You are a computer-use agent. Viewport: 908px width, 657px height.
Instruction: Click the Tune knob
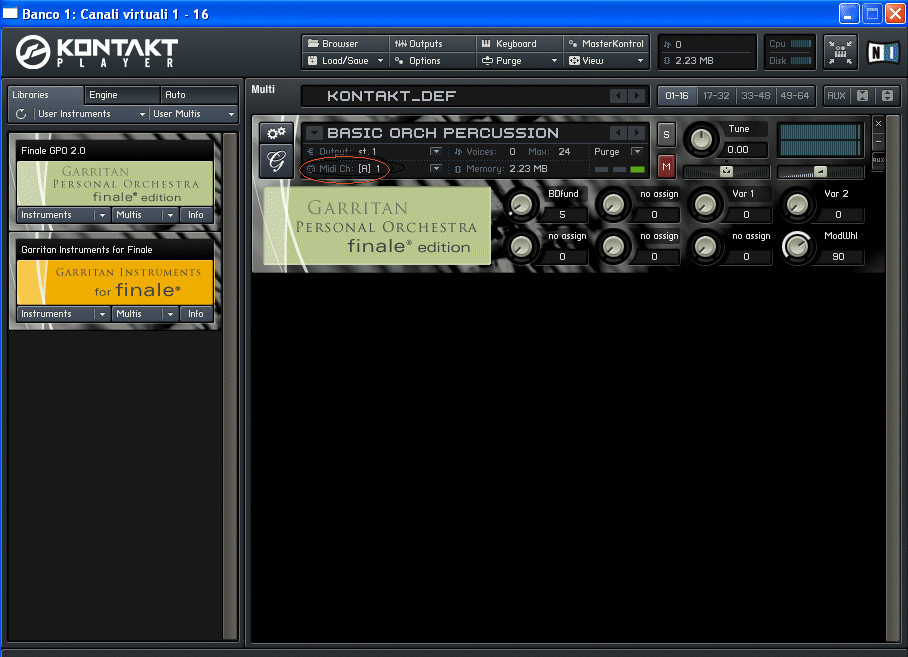[x=701, y=140]
